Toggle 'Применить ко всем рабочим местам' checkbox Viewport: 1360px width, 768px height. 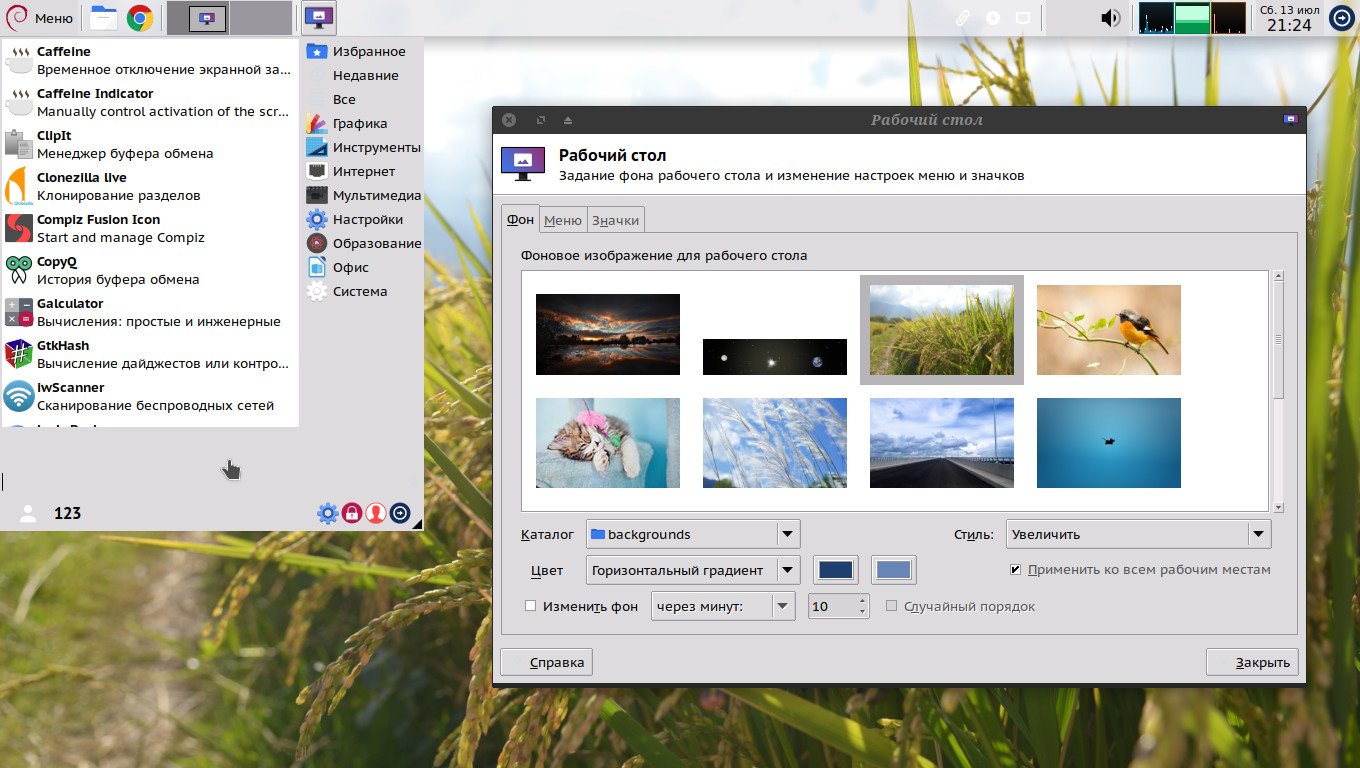1016,570
